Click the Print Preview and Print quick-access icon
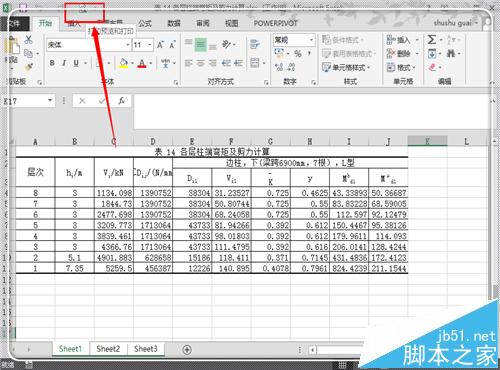Viewport: 500px width, 370px height. [83, 10]
